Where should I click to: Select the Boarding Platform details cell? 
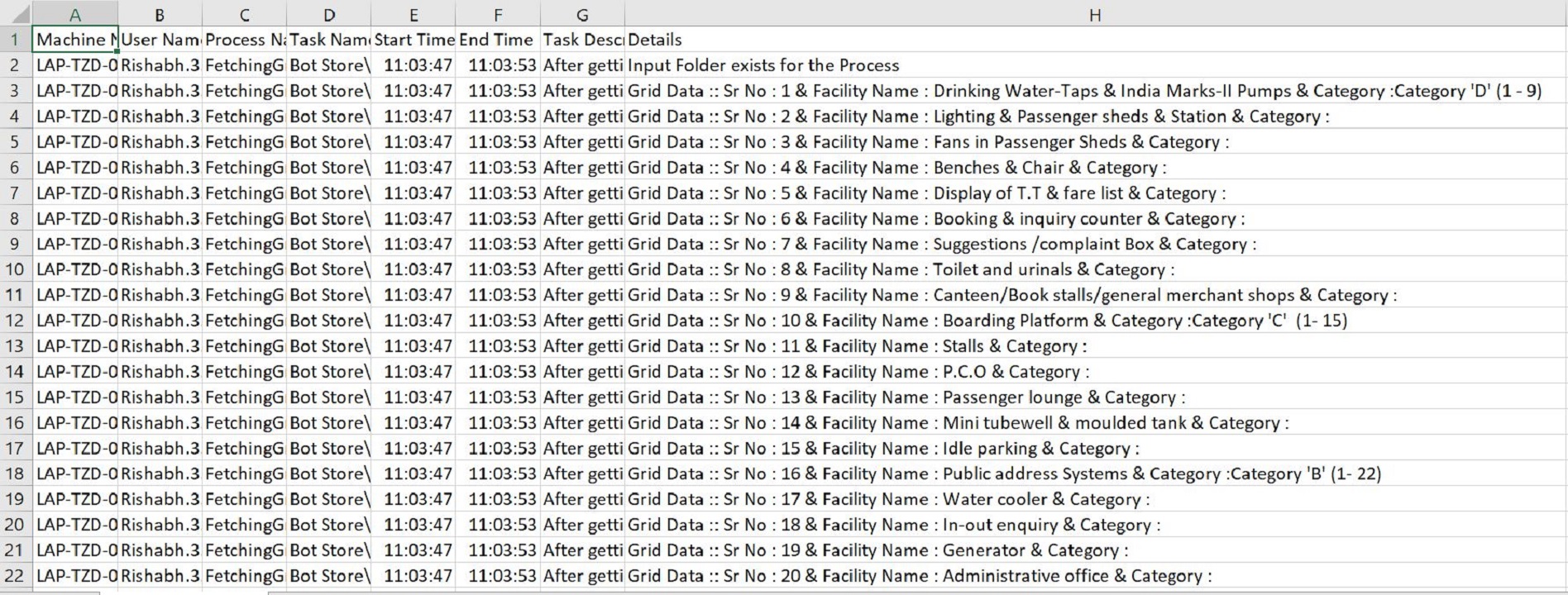tap(1095, 321)
